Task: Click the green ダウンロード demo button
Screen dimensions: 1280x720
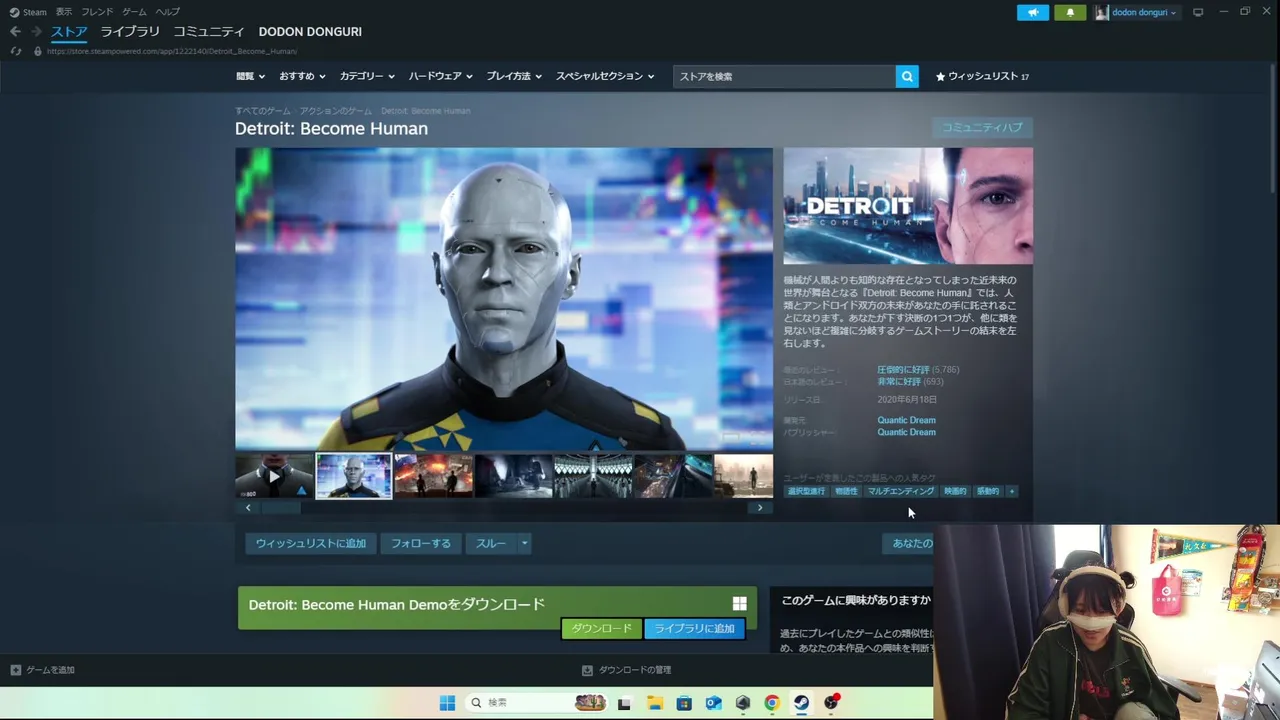Action: tap(602, 628)
